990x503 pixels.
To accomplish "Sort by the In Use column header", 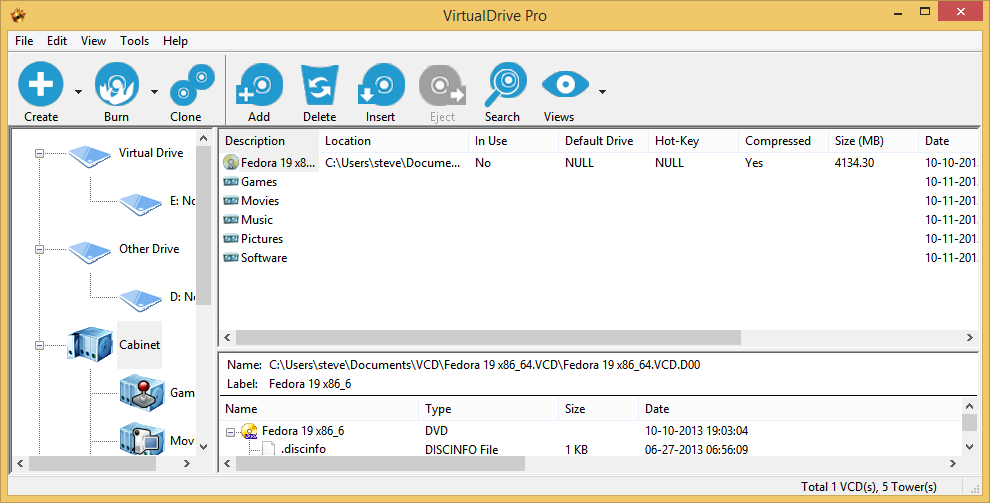I will pos(513,141).
